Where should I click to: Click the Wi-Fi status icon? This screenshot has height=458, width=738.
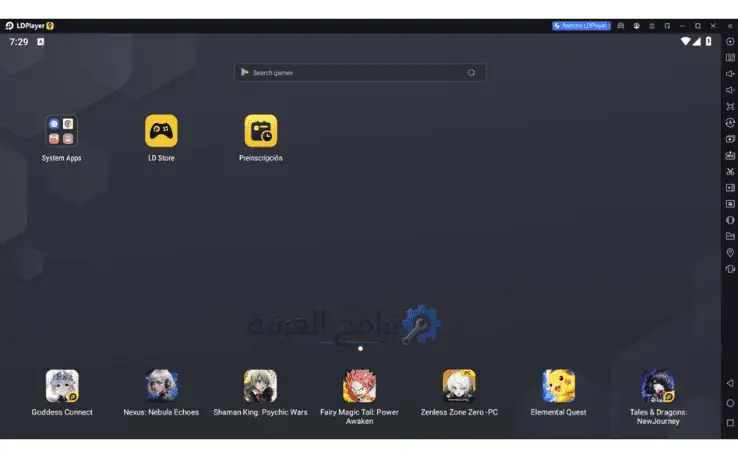point(685,41)
